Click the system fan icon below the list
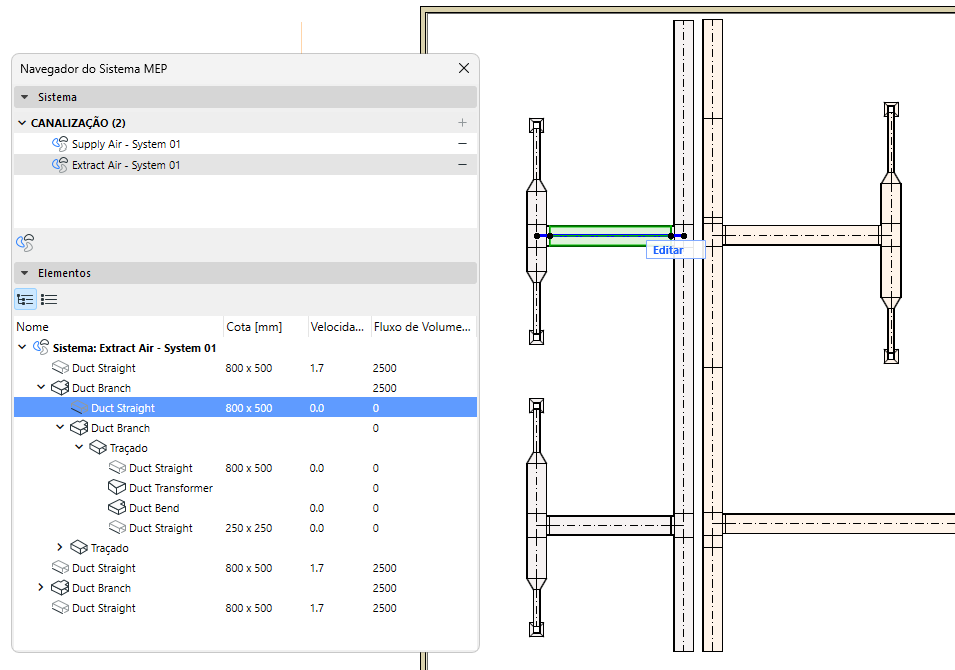This screenshot has height=670, width=955. tap(26, 242)
